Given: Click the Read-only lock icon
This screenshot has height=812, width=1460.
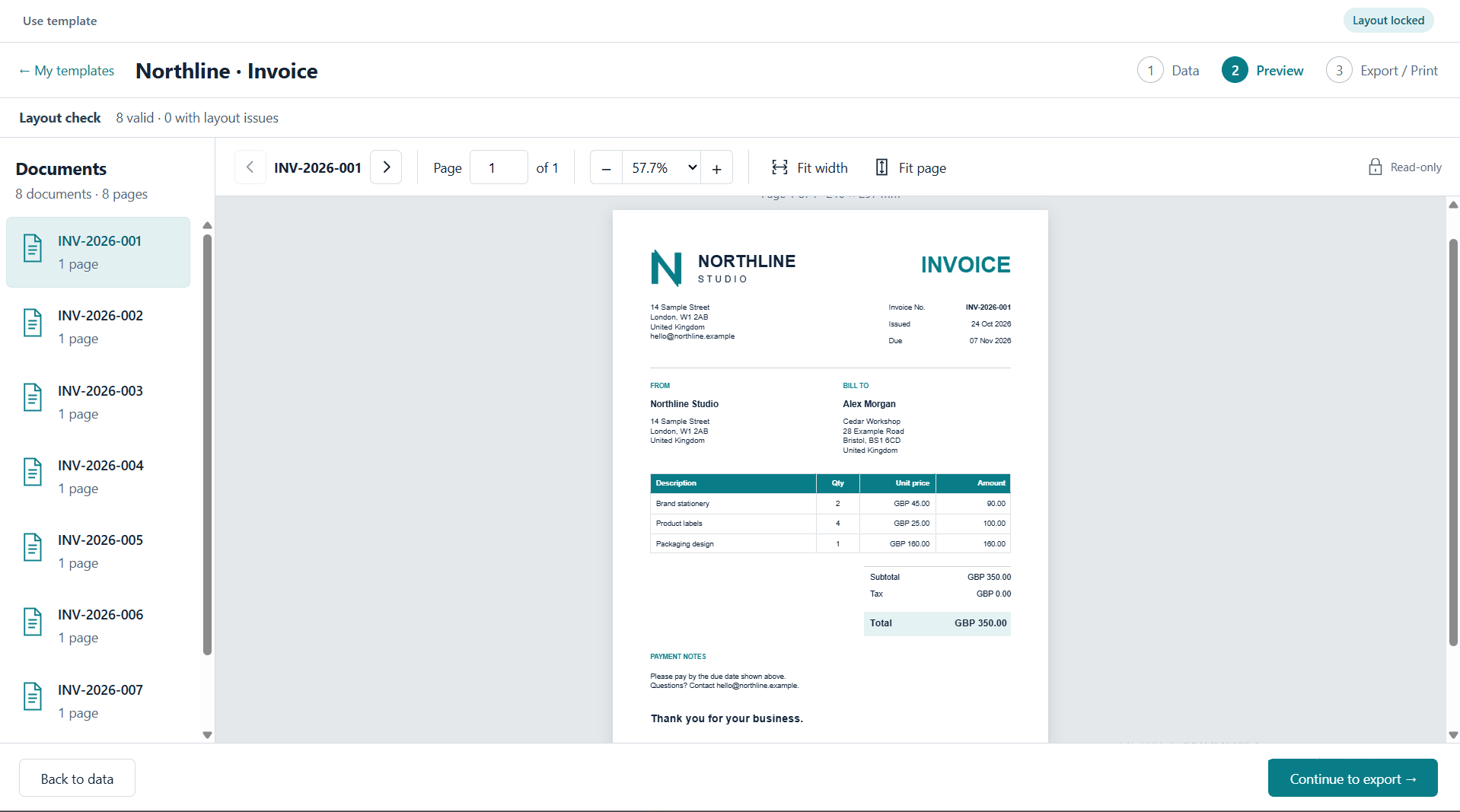Looking at the screenshot, I should [1375, 167].
